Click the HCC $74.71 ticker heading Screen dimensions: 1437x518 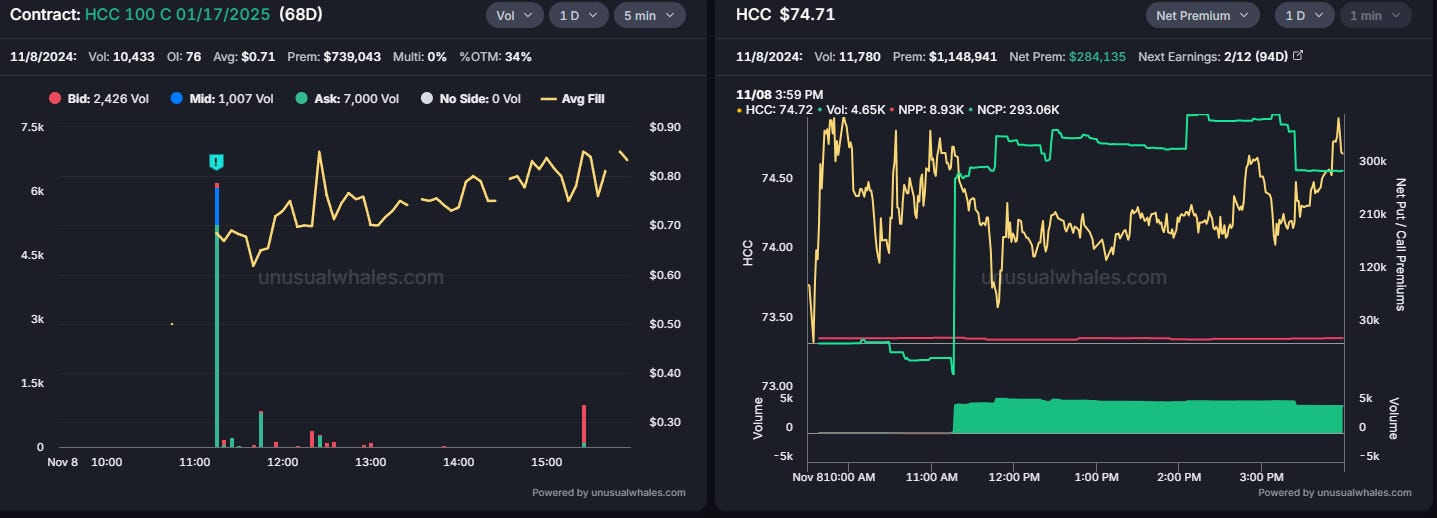pos(785,14)
